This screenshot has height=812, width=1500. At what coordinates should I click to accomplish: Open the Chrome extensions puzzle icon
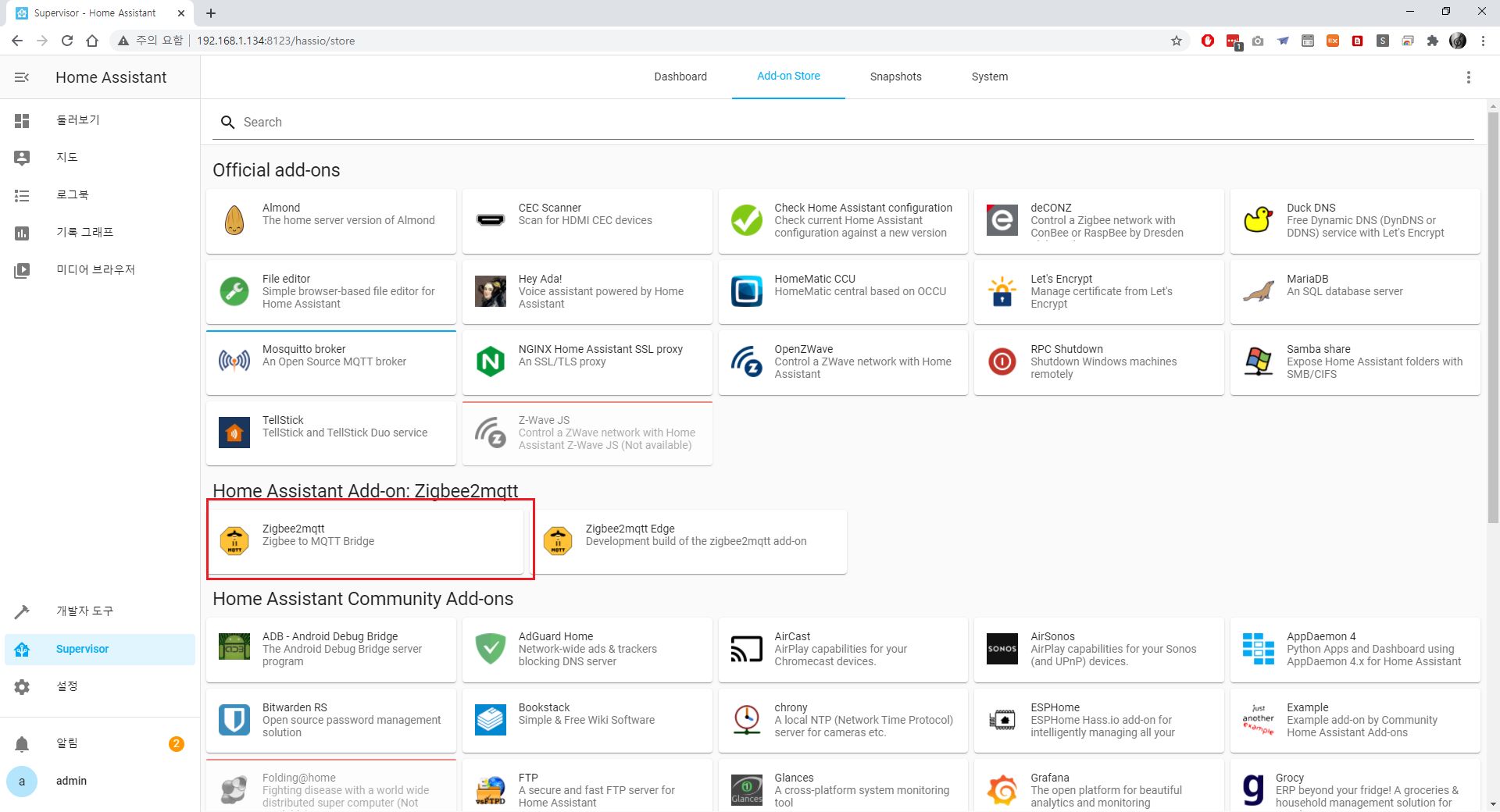1432,41
